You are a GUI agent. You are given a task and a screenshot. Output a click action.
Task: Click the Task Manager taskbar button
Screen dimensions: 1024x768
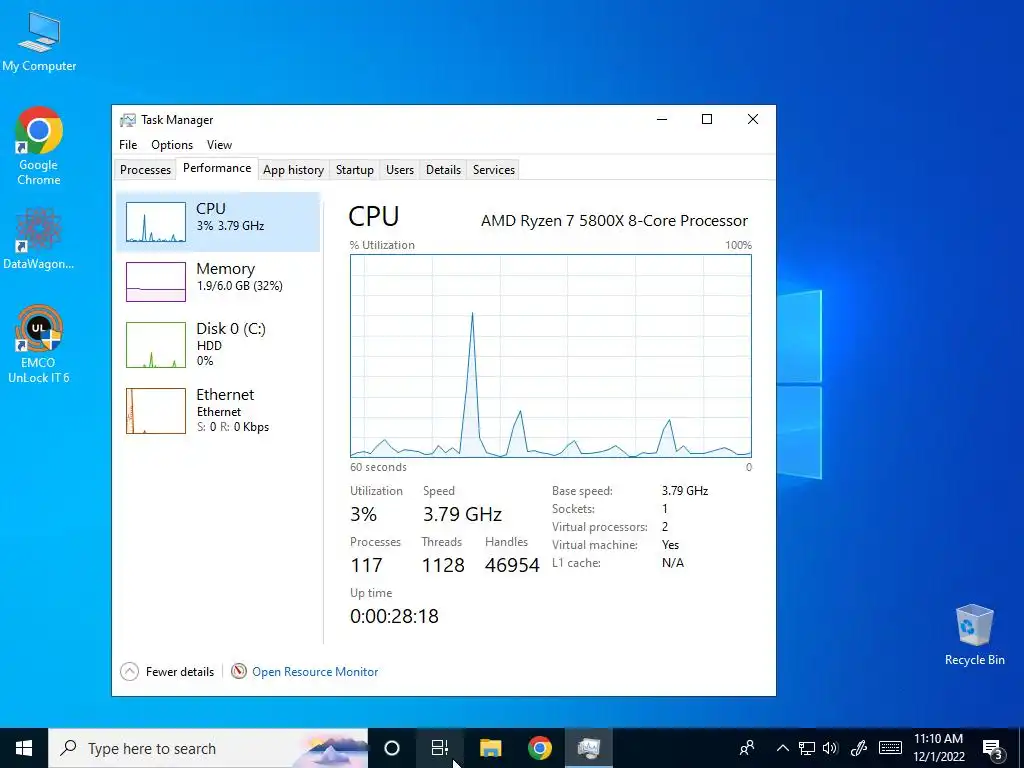[x=588, y=748]
